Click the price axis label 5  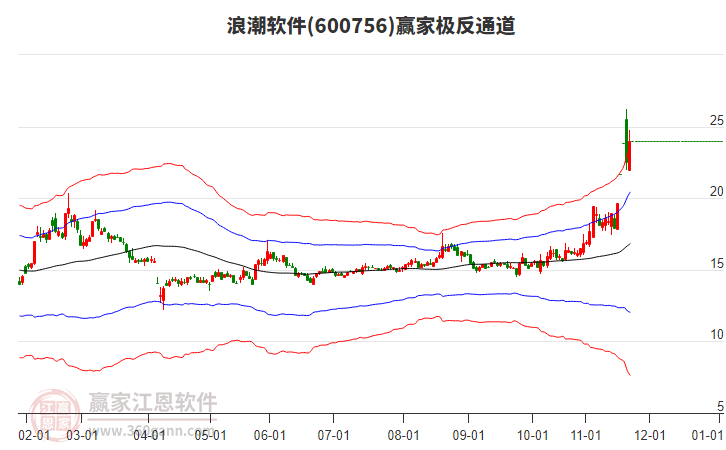(720, 406)
